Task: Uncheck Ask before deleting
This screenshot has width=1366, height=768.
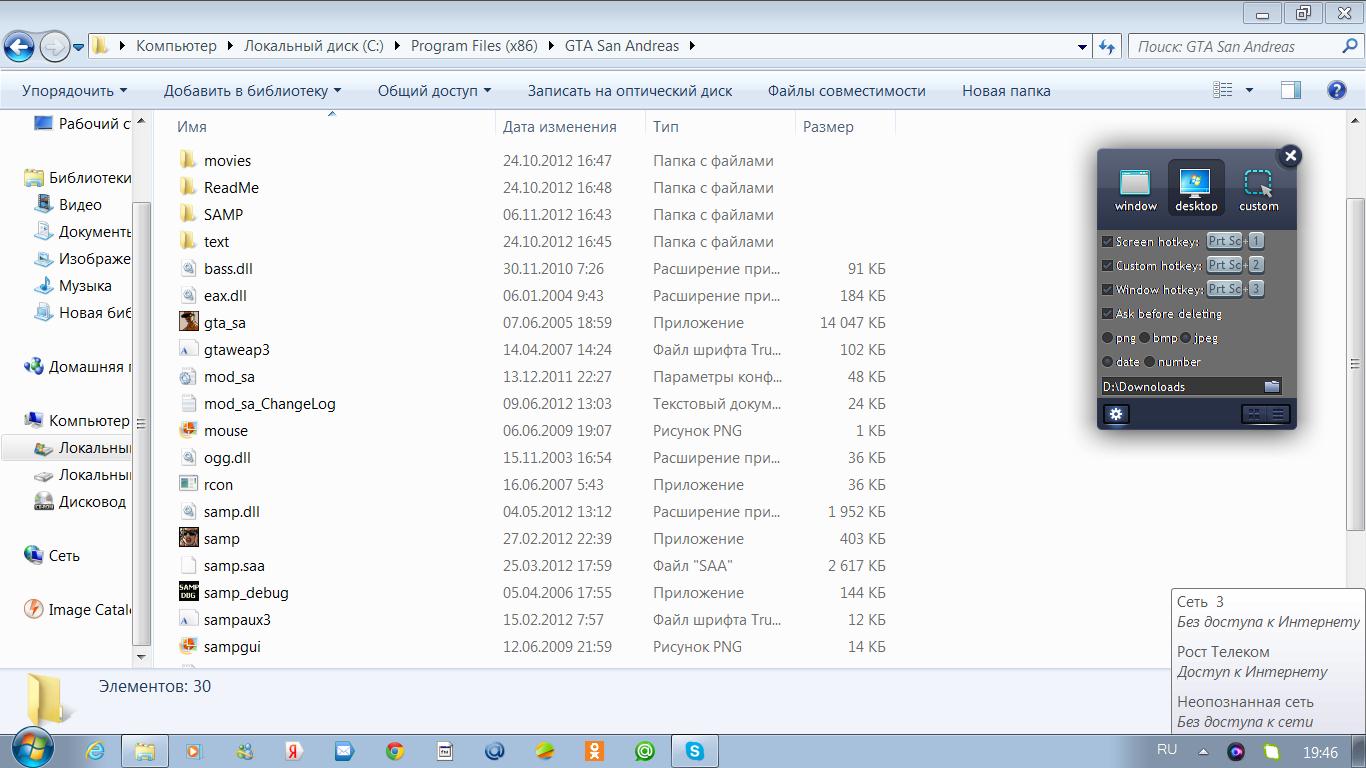Action: pyautogui.click(x=1108, y=314)
